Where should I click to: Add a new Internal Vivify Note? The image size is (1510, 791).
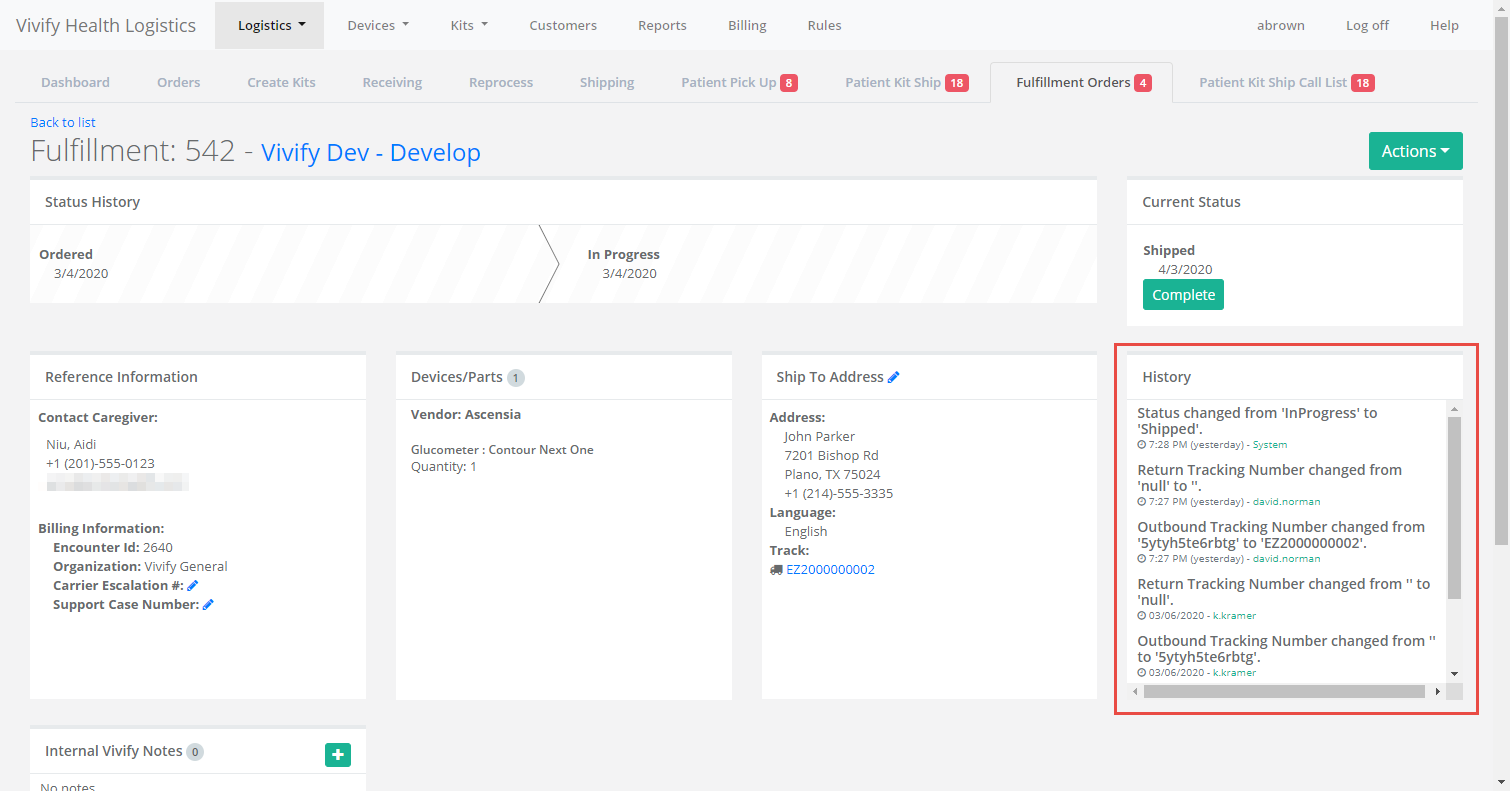338,755
